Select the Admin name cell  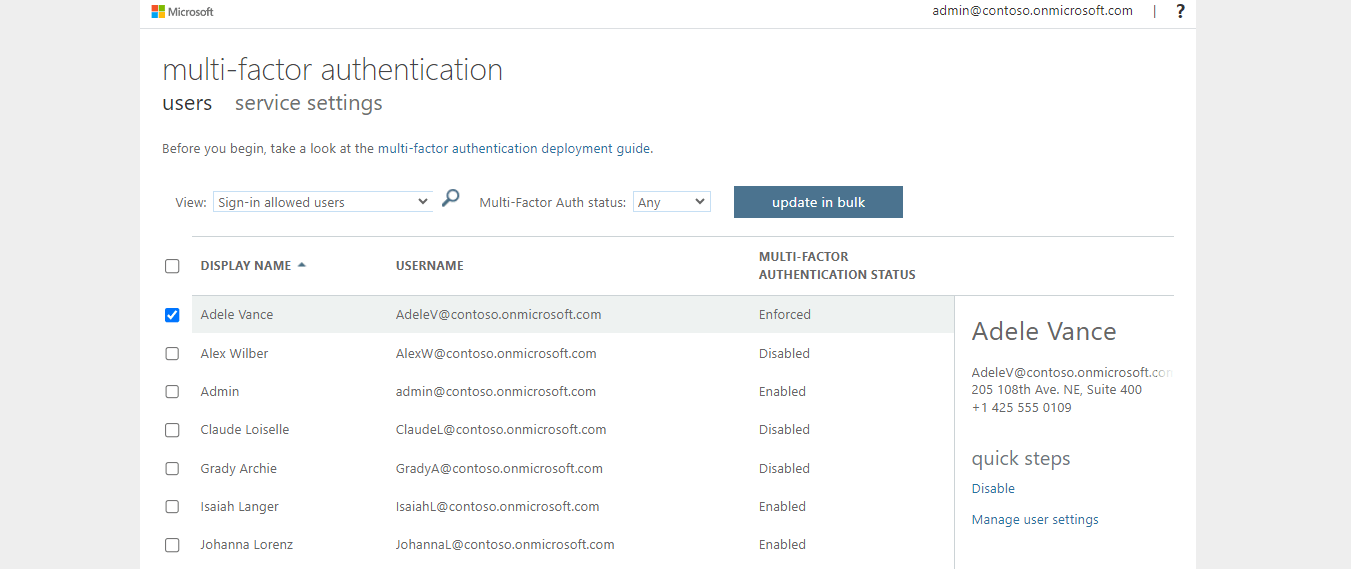(x=220, y=392)
